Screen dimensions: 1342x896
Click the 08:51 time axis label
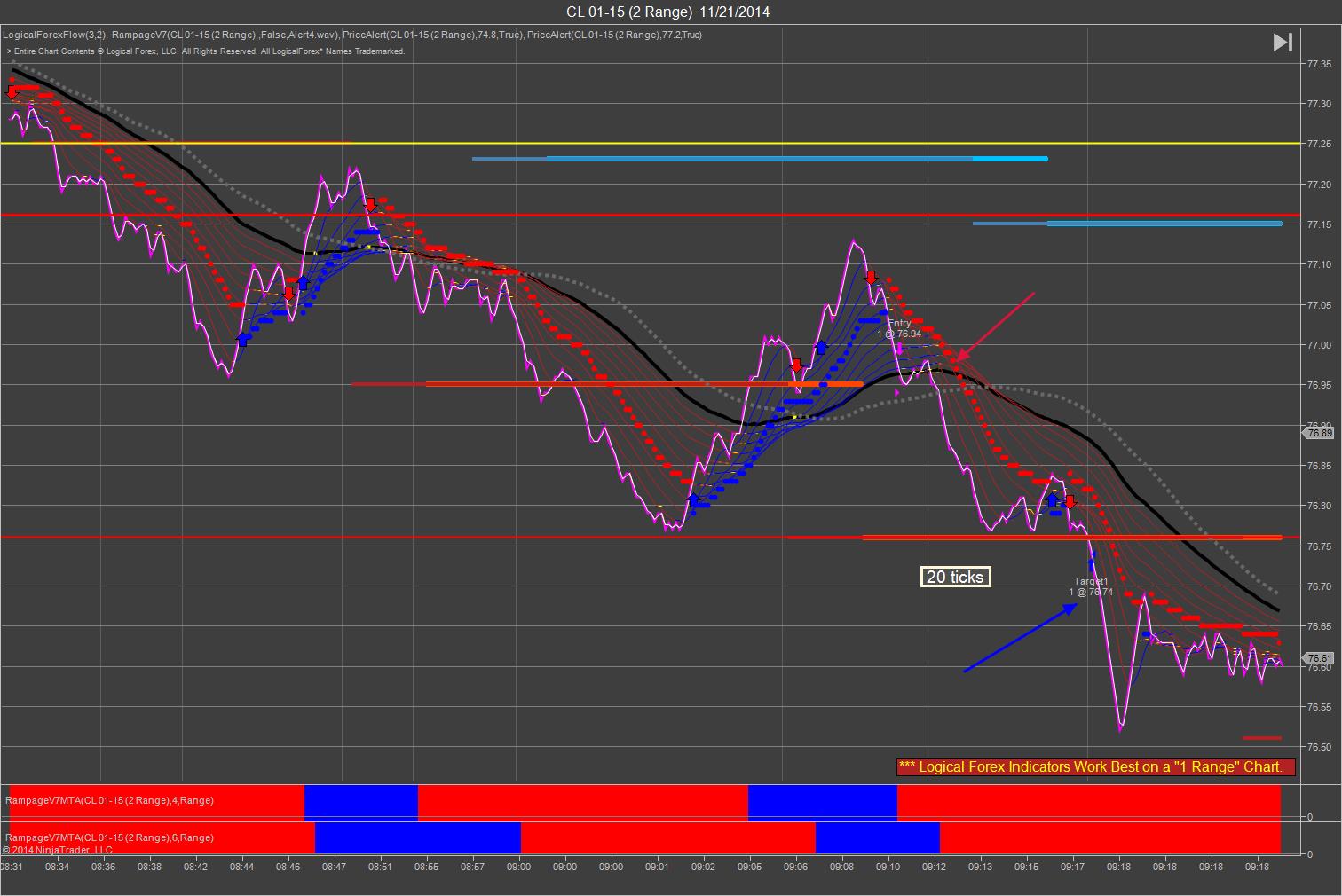point(381,867)
